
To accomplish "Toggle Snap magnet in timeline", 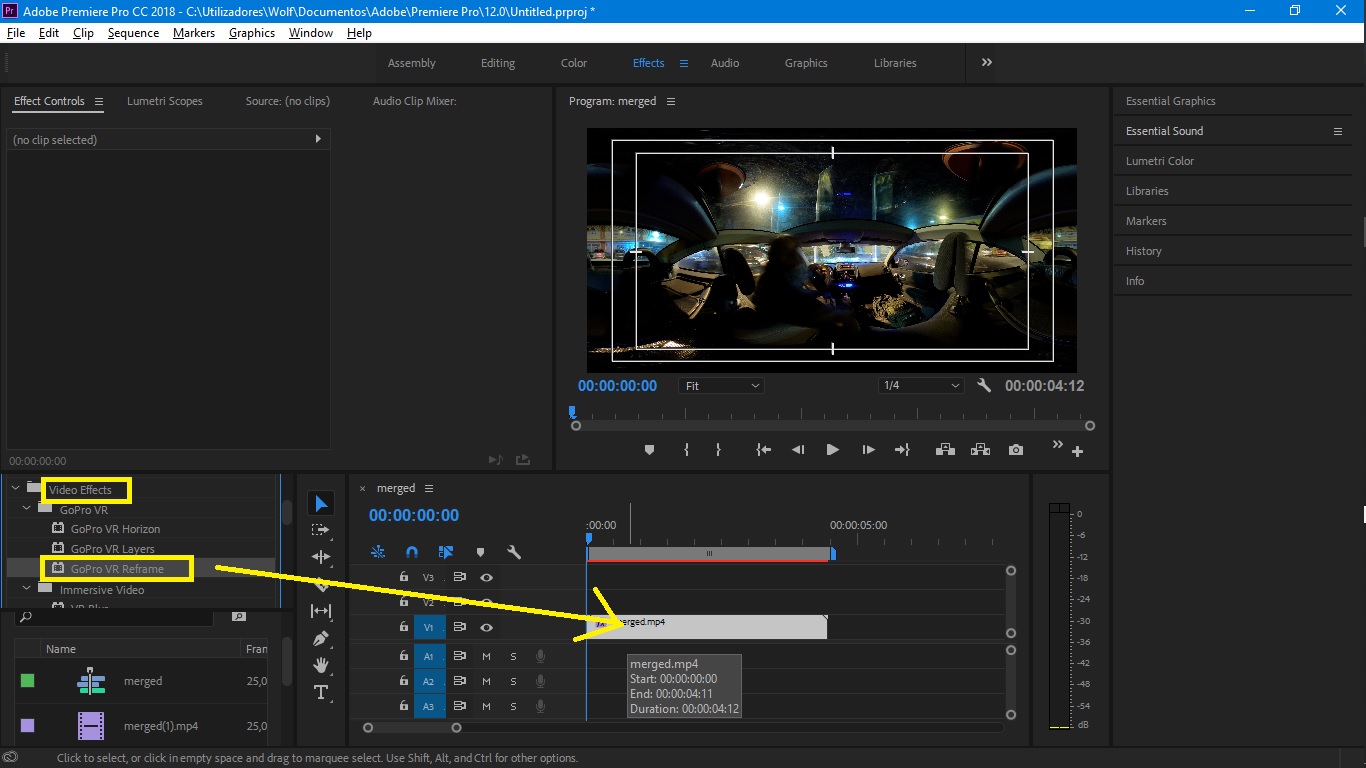I will click(412, 552).
